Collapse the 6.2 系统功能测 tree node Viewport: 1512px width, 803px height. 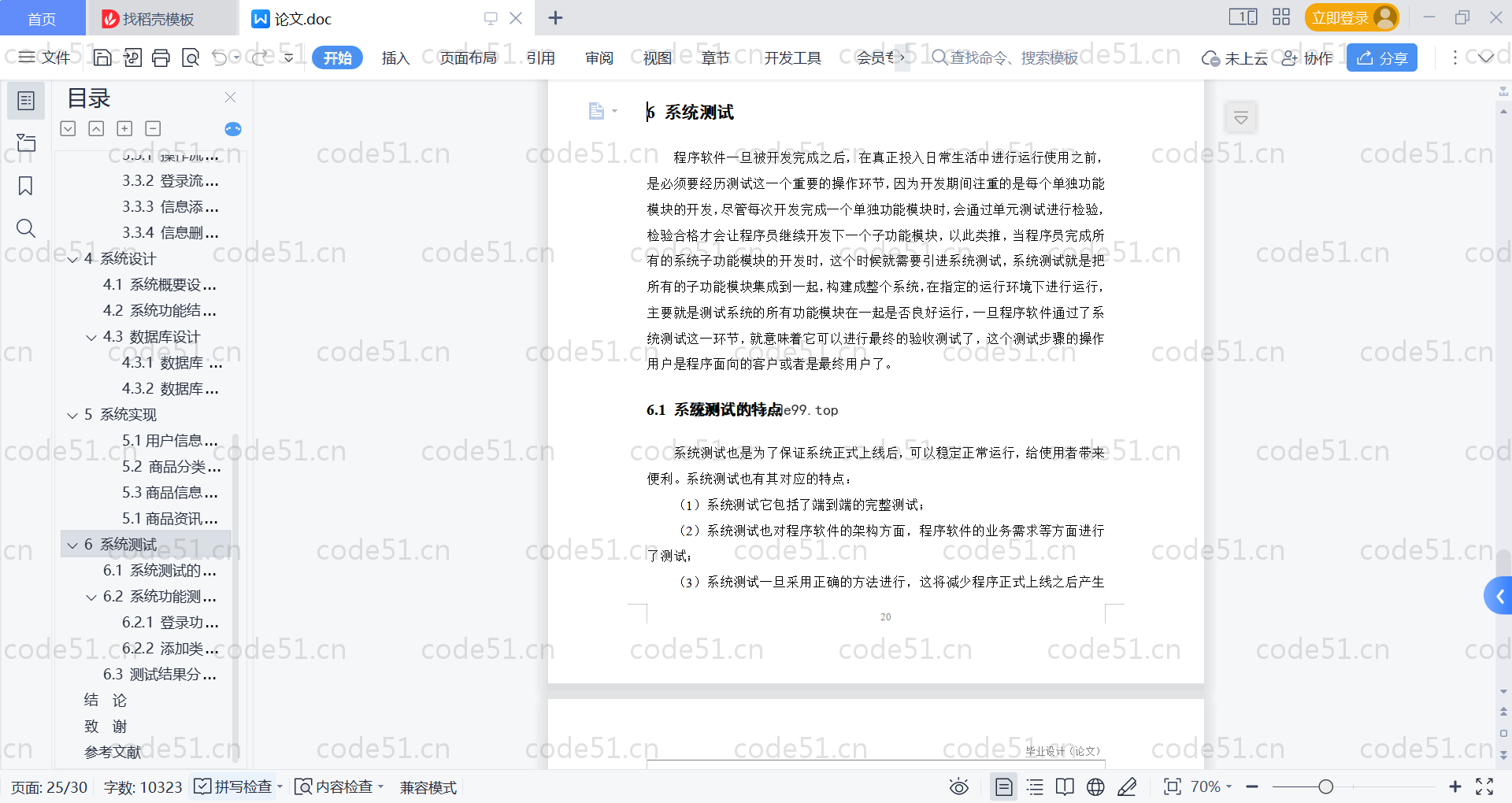(91, 597)
